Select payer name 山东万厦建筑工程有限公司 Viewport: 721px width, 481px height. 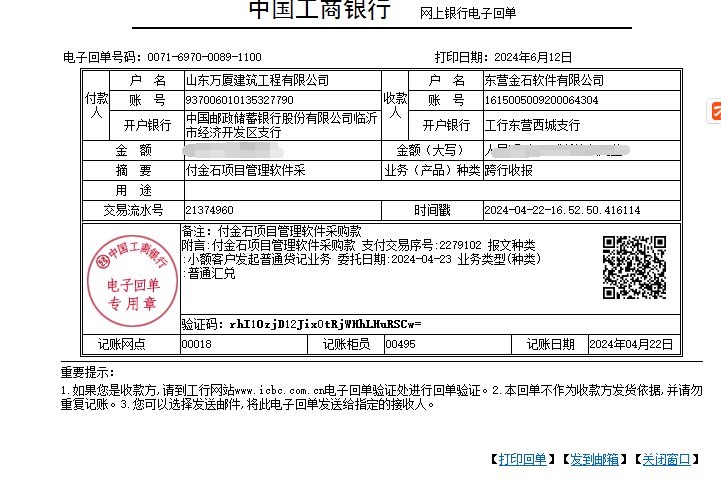[x=258, y=80]
